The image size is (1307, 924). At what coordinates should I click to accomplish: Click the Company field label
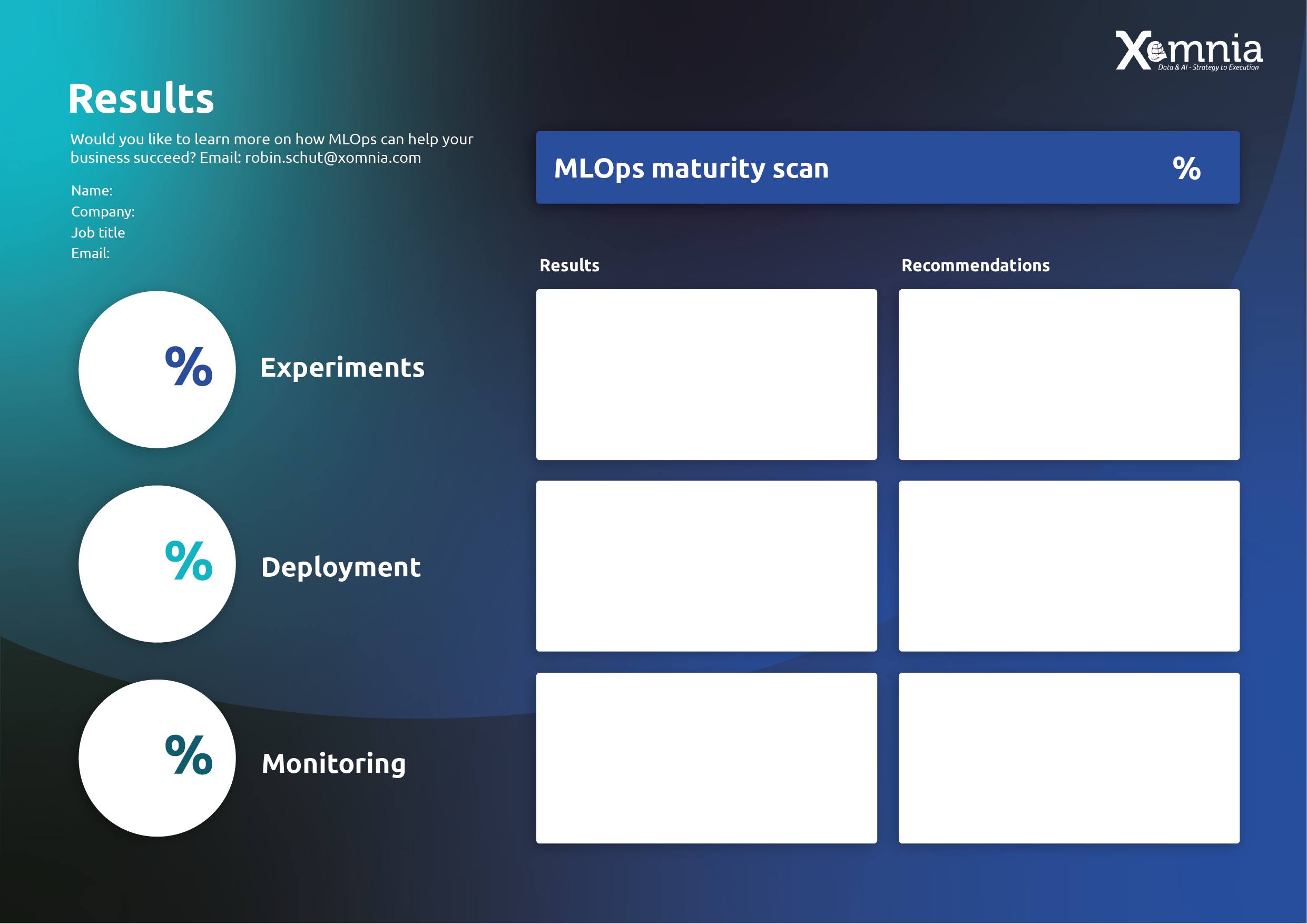pyautogui.click(x=103, y=212)
